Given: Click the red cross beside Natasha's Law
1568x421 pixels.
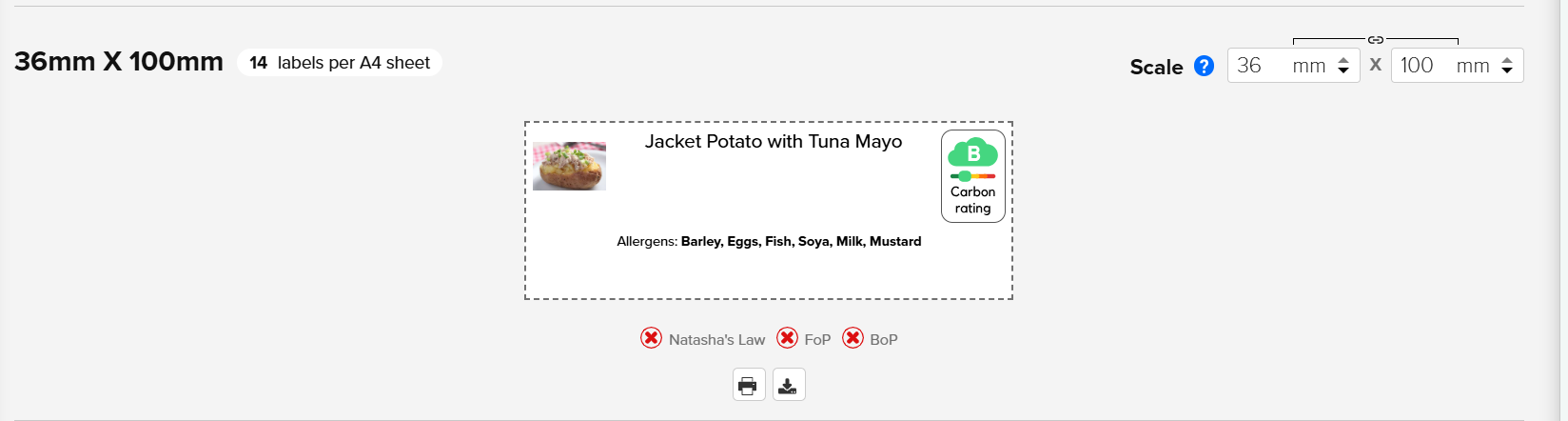Looking at the screenshot, I should point(651,338).
